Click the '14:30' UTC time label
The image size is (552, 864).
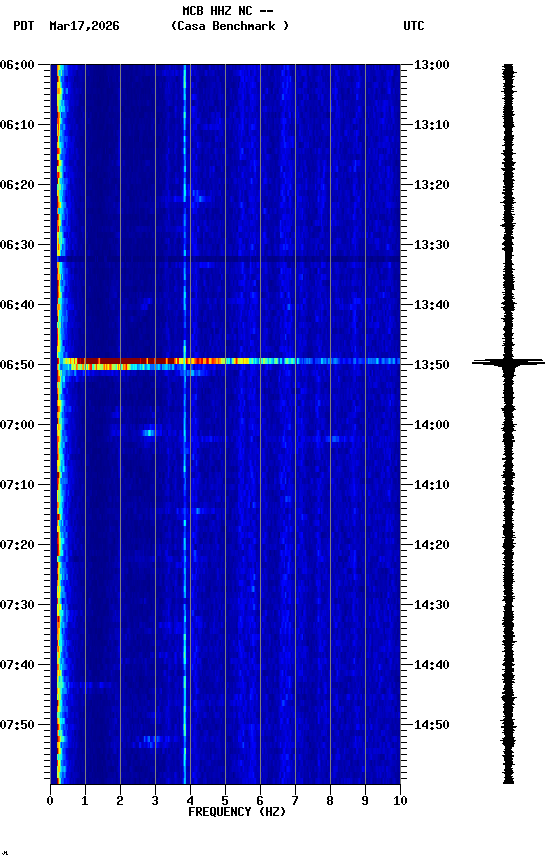pos(432,605)
